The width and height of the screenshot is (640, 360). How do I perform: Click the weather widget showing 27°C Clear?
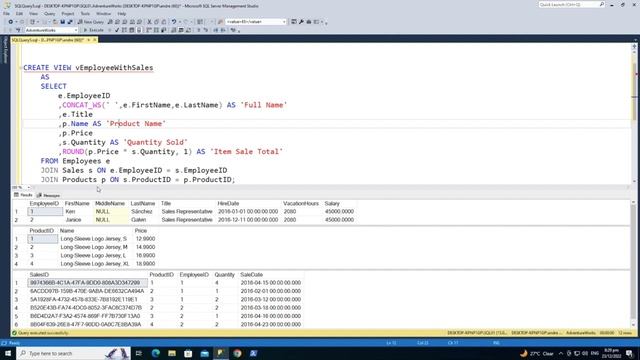pyautogui.click(x=537, y=353)
